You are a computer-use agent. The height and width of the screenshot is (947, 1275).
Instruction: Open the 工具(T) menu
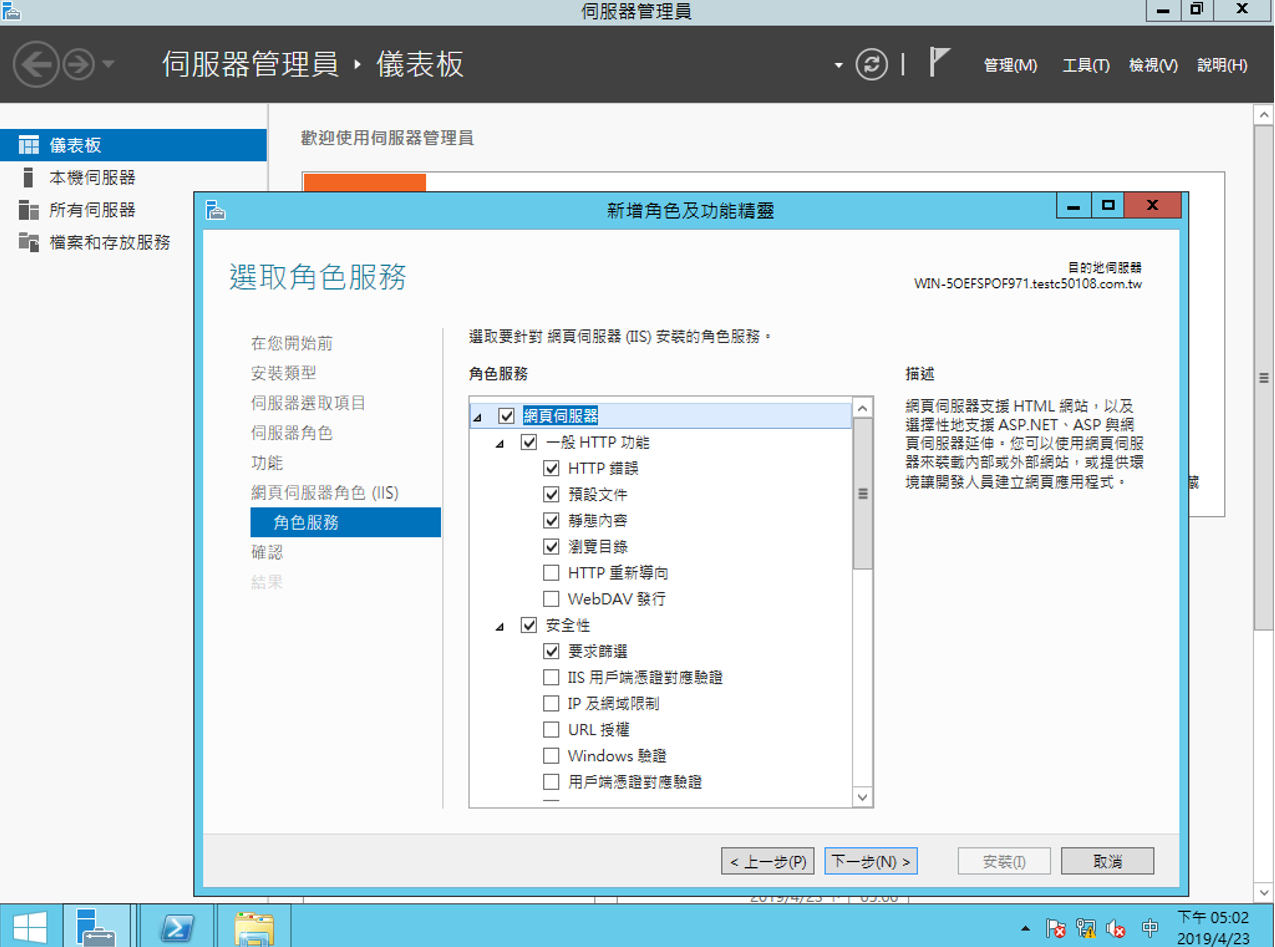(x=1086, y=65)
